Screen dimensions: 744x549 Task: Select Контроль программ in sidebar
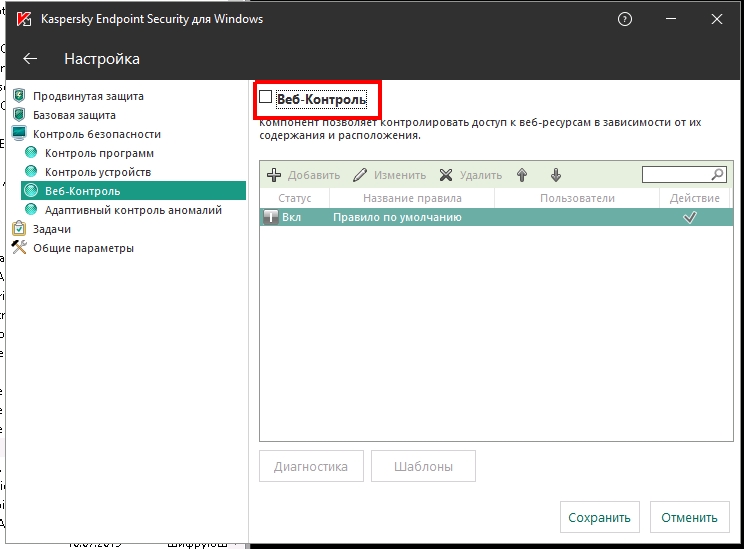[99, 153]
